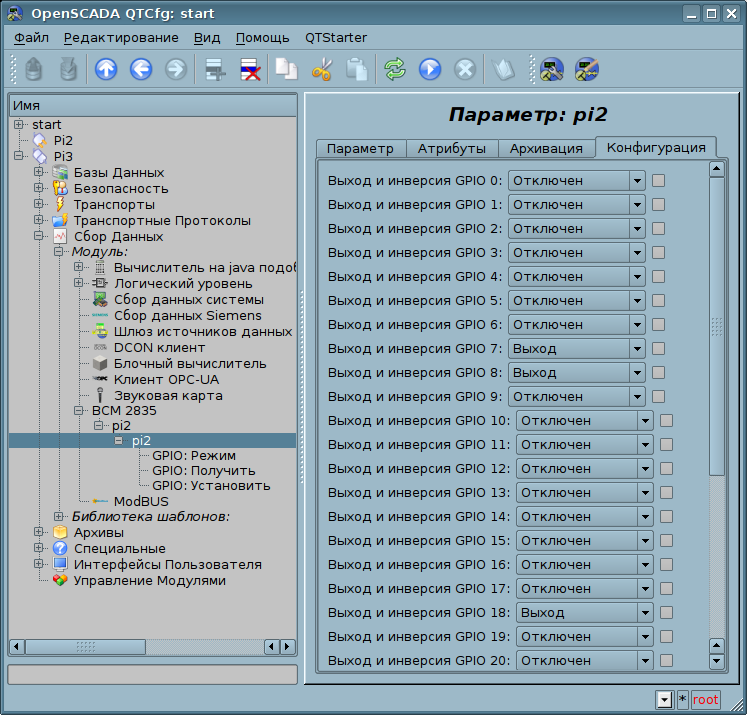Viewport: 747px width, 715px height.
Task: Click the Add item toolbar icon
Action: [214, 69]
